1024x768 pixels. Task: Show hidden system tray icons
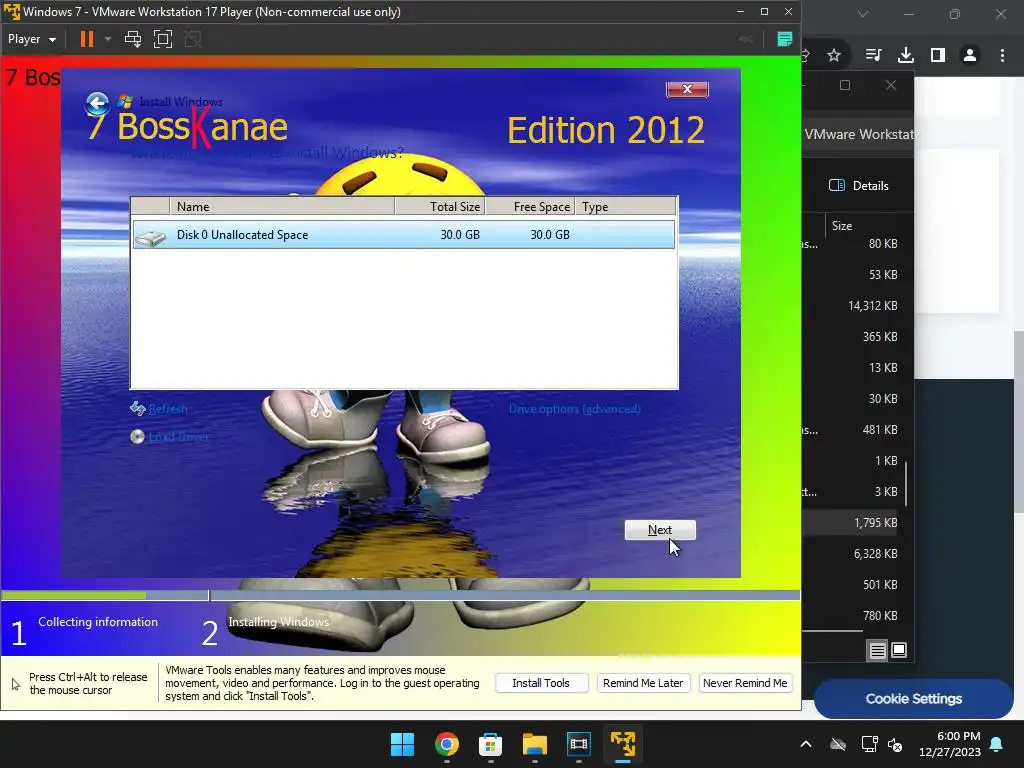[x=806, y=744]
